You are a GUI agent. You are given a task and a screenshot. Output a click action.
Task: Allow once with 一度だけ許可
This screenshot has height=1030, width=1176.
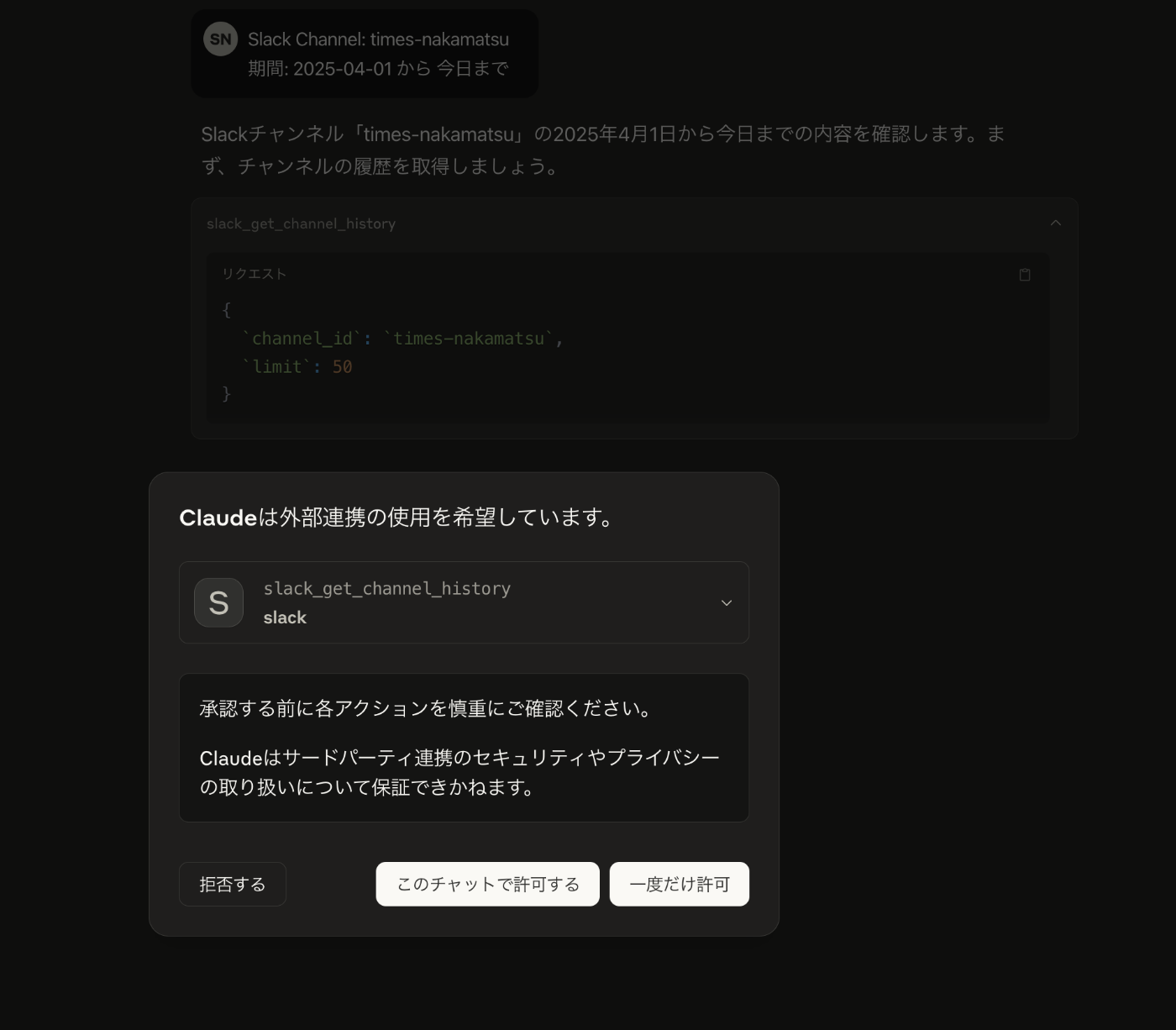coord(680,884)
